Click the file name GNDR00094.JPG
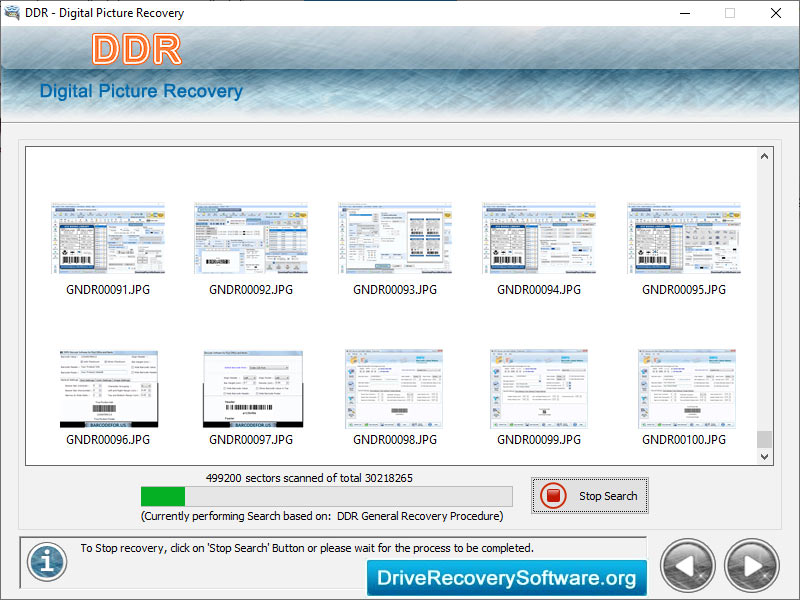Image resolution: width=800 pixels, height=600 pixels. tap(539, 290)
